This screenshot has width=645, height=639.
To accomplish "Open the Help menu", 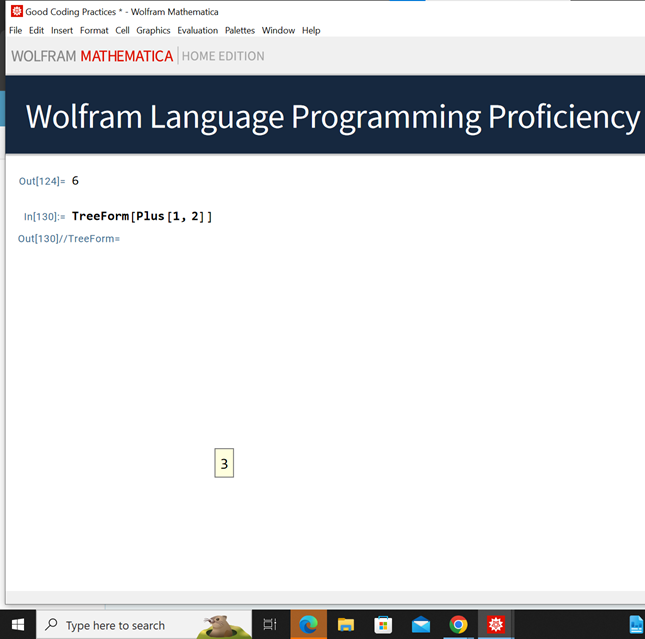I will coord(311,30).
